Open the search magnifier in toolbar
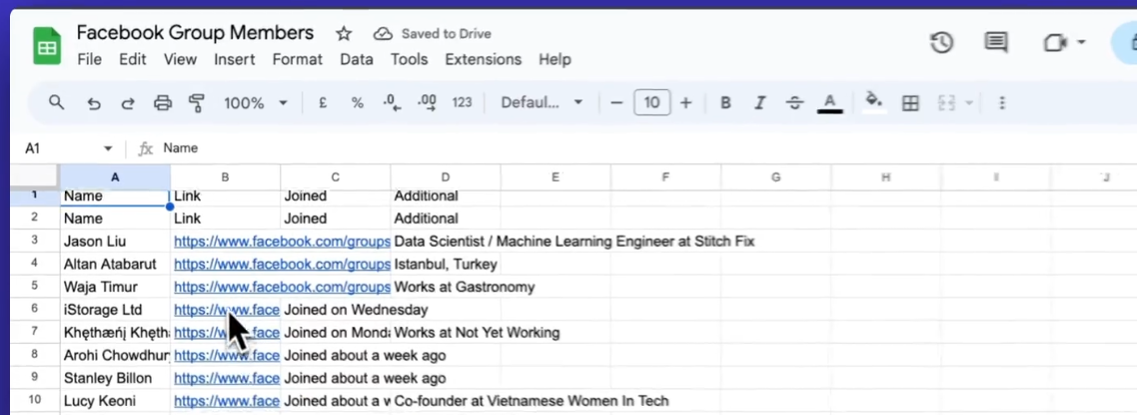1137x415 pixels. [57, 102]
